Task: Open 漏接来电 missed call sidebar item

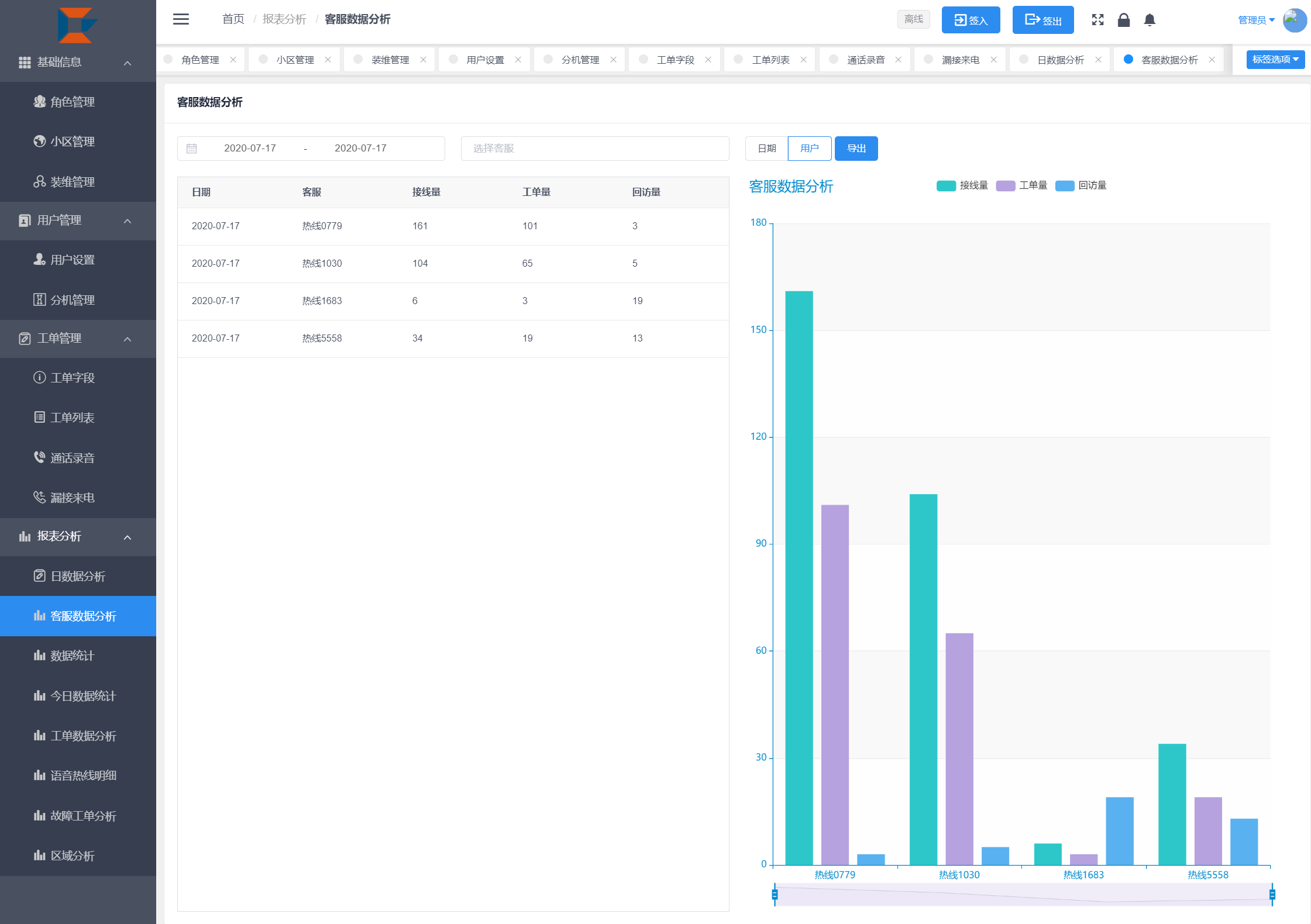Action: [x=72, y=498]
